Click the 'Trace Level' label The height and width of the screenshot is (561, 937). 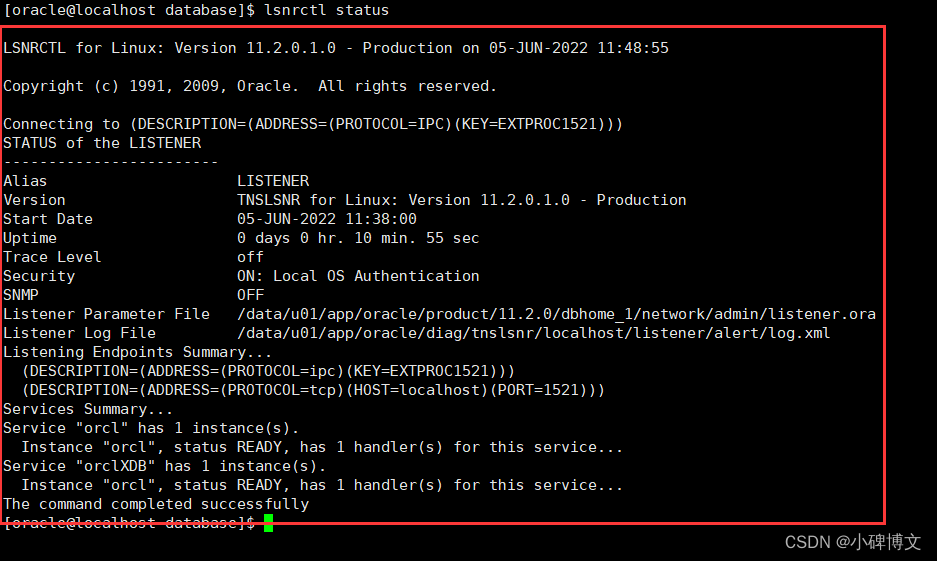coord(52,257)
